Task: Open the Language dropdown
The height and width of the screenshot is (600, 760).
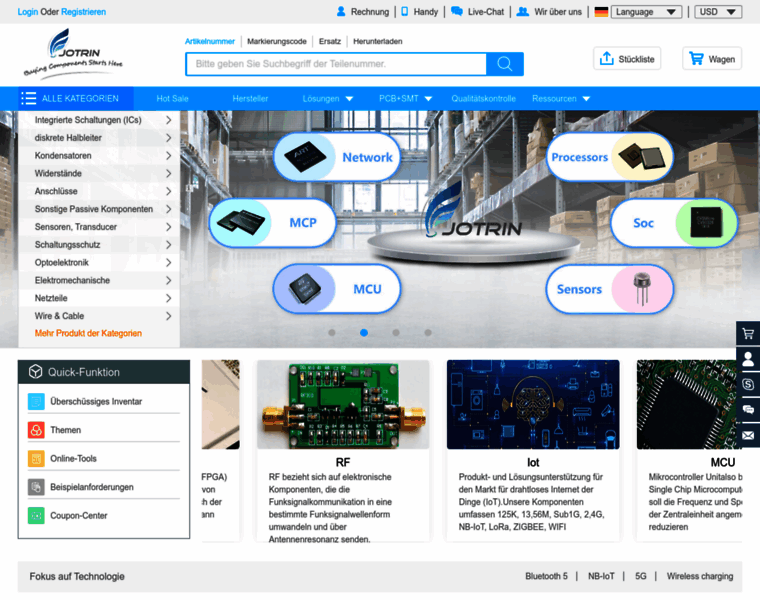Action: click(646, 12)
